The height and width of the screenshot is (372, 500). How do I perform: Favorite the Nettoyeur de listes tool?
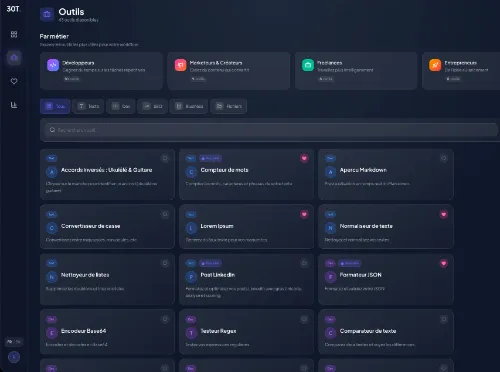(165, 263)
